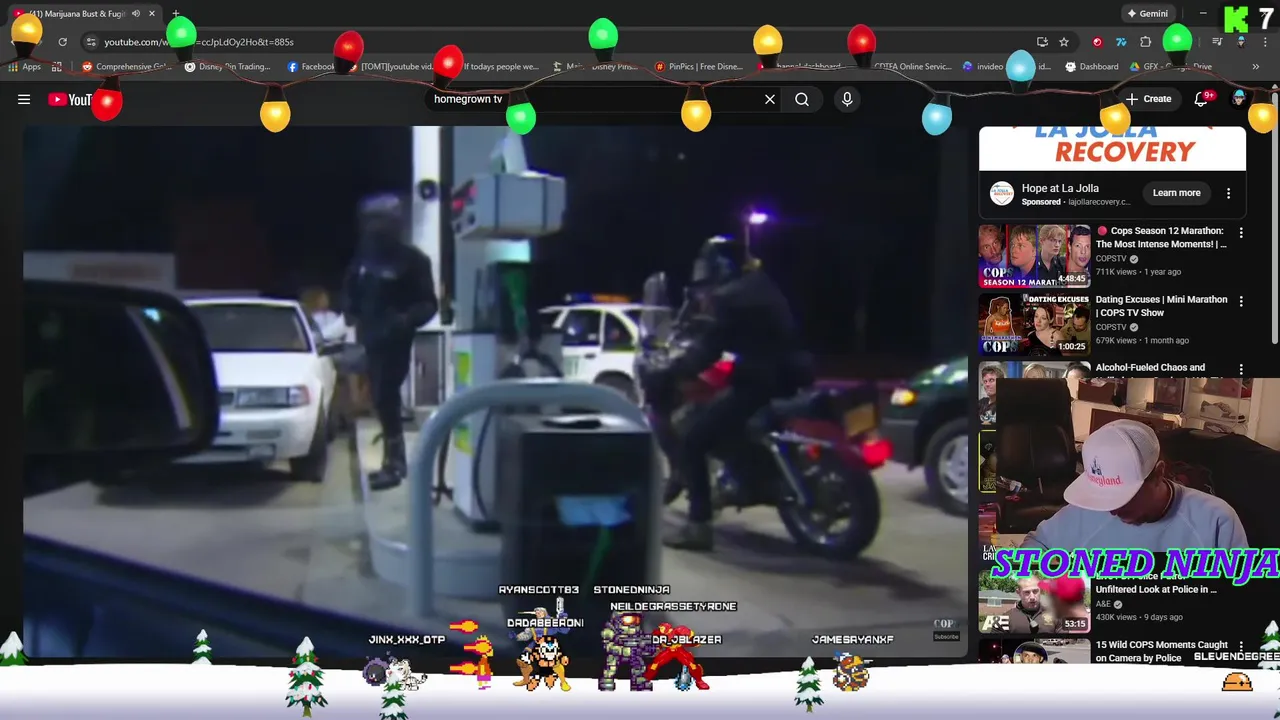Open options for Hope at La Jolla ad

tap(1229, 193)
